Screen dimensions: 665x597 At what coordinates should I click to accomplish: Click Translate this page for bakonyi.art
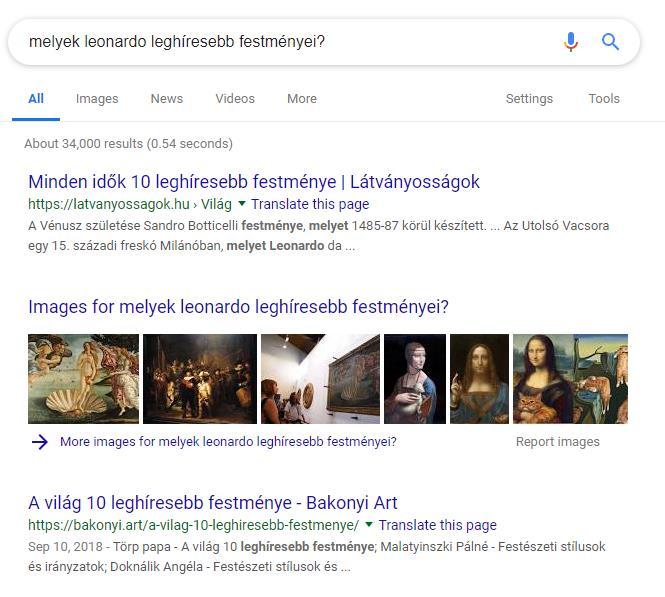pyautogui.click(x=438, y=525)
